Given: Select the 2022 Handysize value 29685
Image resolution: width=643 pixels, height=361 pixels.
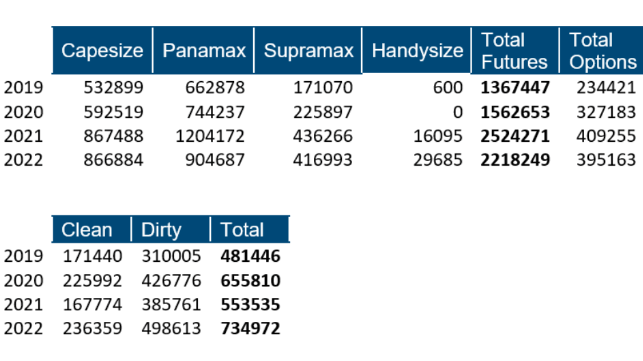Looking at the screenshot, I should click(x=438, y=160).
